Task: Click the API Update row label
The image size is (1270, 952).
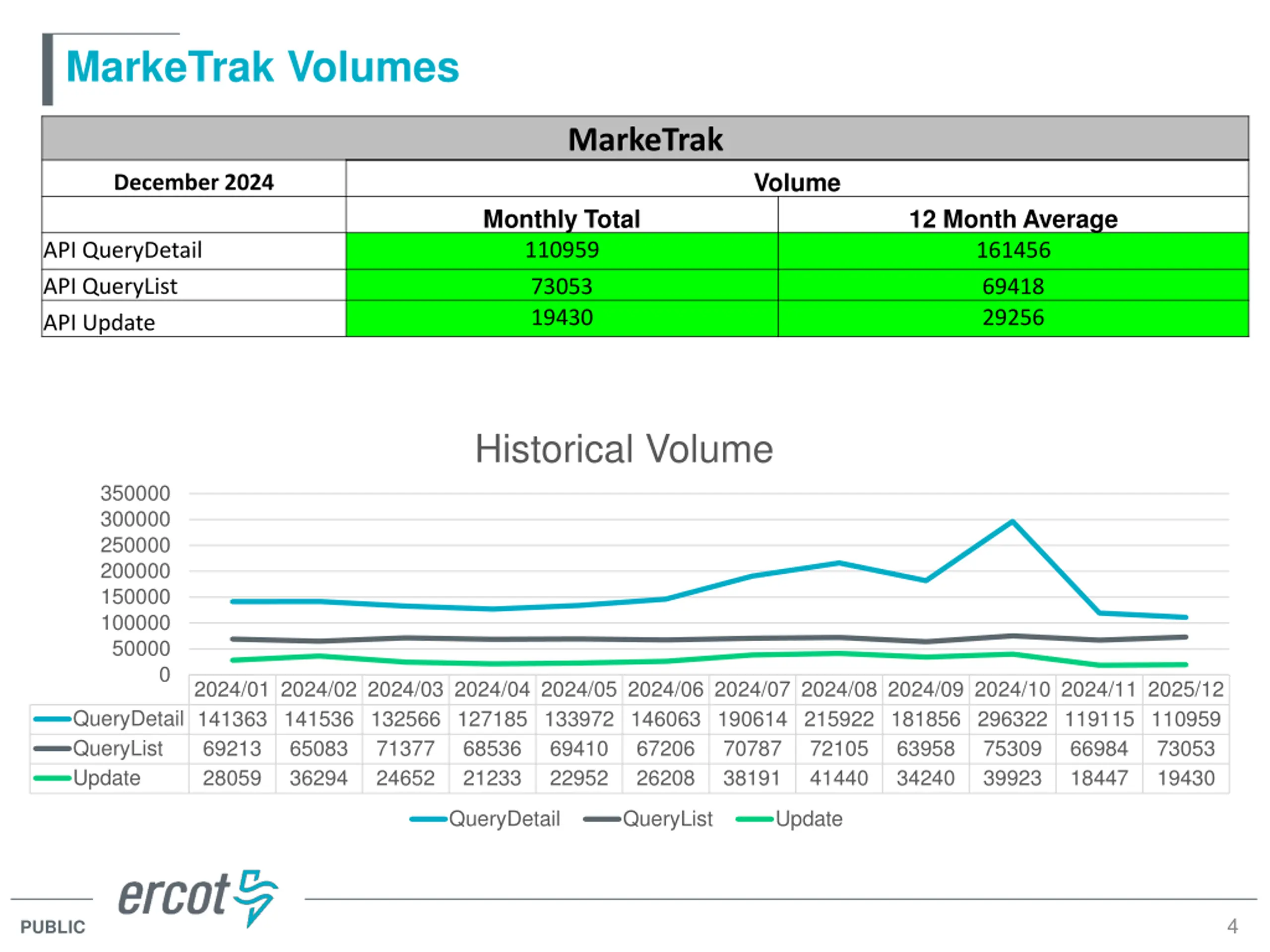Action: 99,322
